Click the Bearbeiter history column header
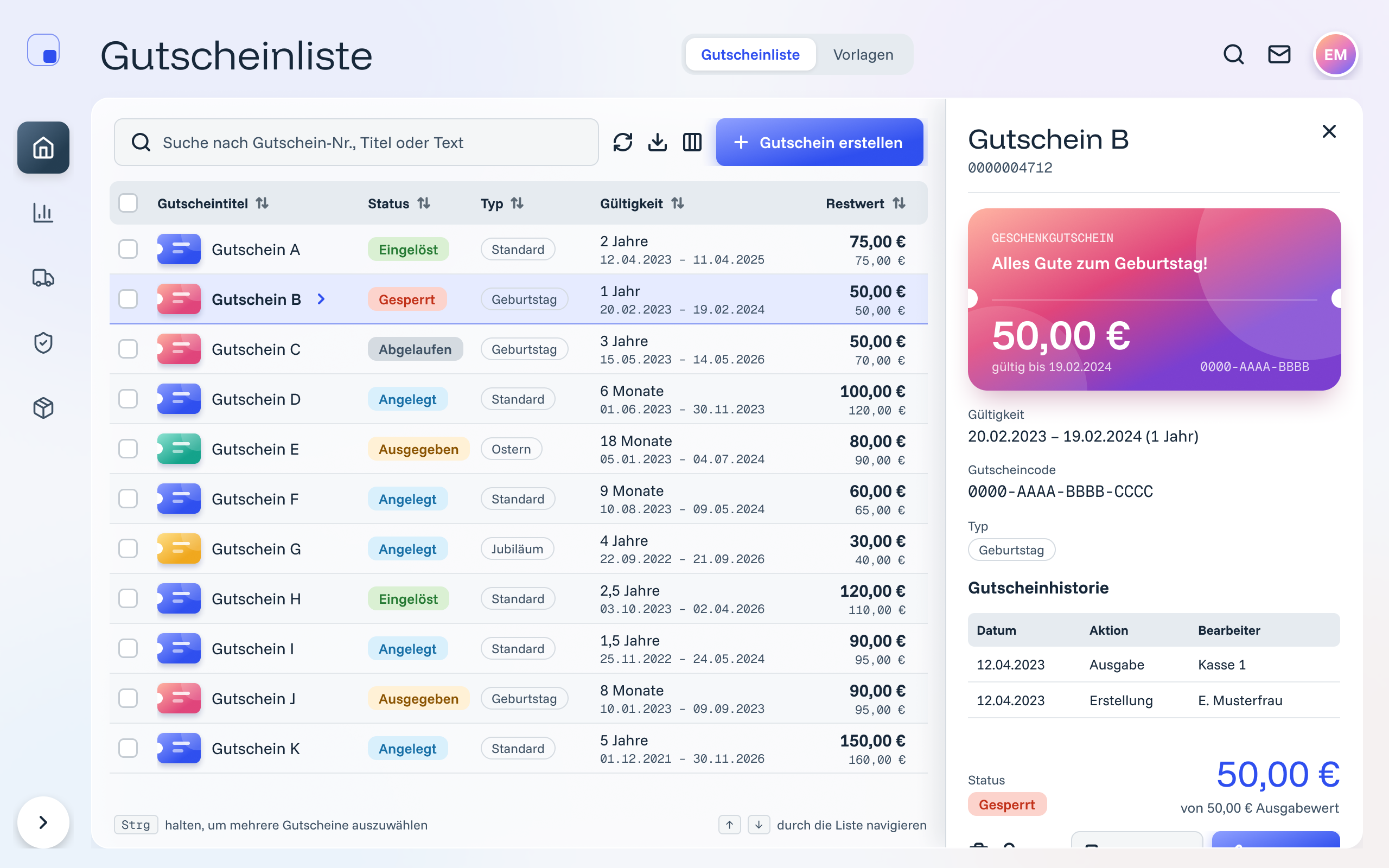Image resolution: width=1389 pixels, height=868 pixels. tap(1229, 630)
